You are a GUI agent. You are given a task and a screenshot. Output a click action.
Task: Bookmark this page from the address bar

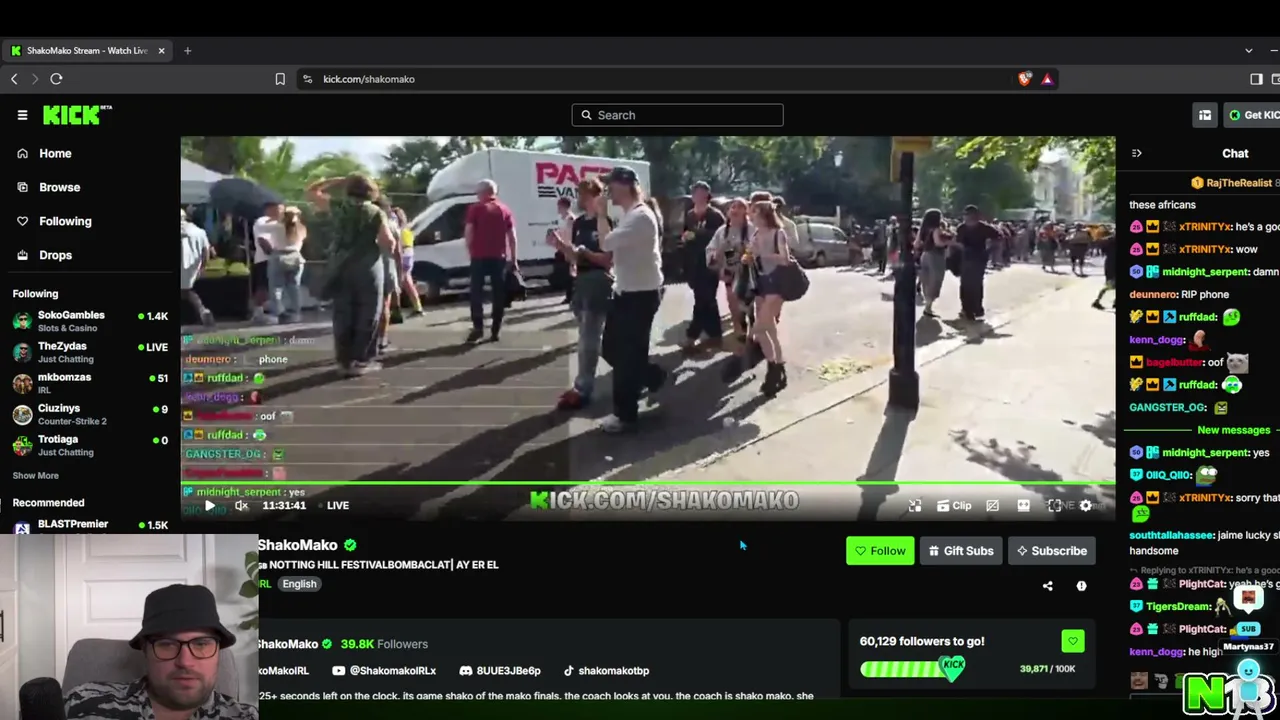280,79
